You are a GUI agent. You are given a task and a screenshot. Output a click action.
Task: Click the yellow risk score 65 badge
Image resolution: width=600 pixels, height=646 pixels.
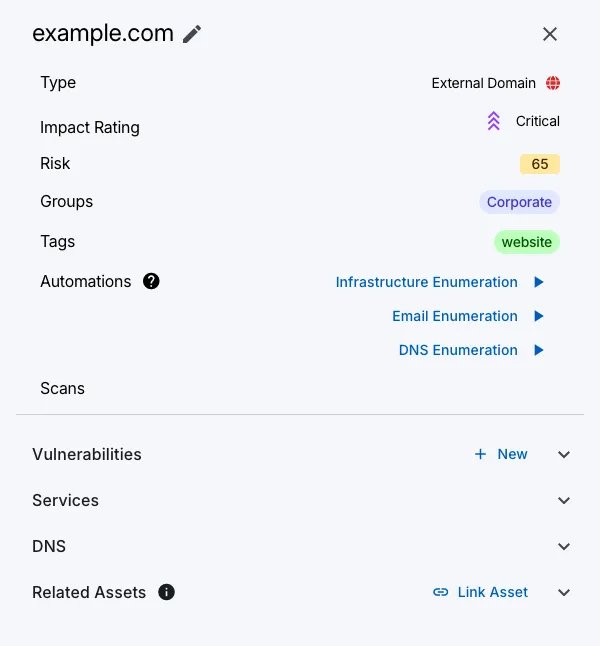(540, 164)
